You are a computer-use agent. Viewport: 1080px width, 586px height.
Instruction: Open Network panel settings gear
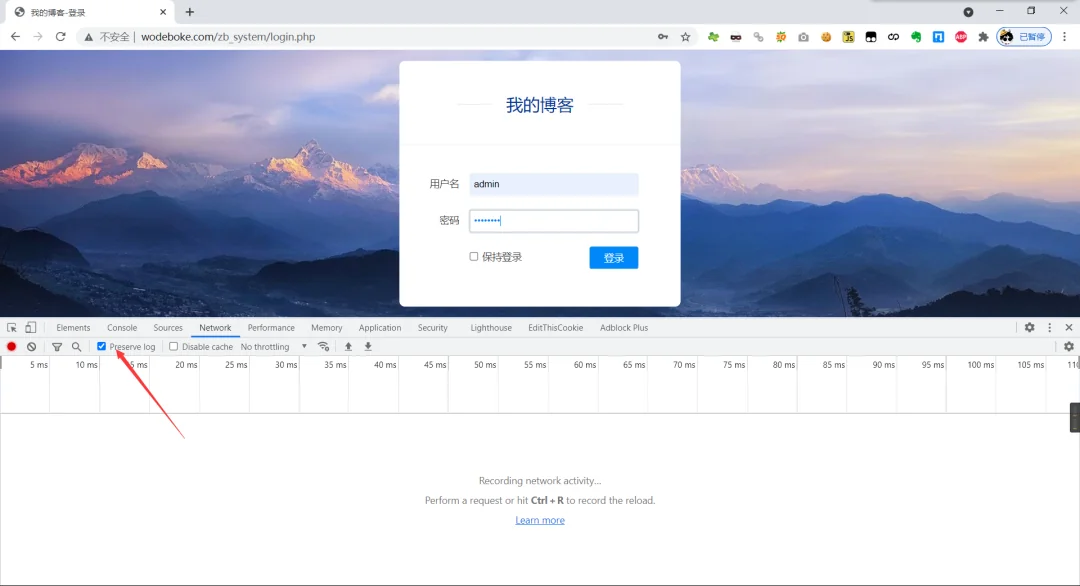(1069, 346)
